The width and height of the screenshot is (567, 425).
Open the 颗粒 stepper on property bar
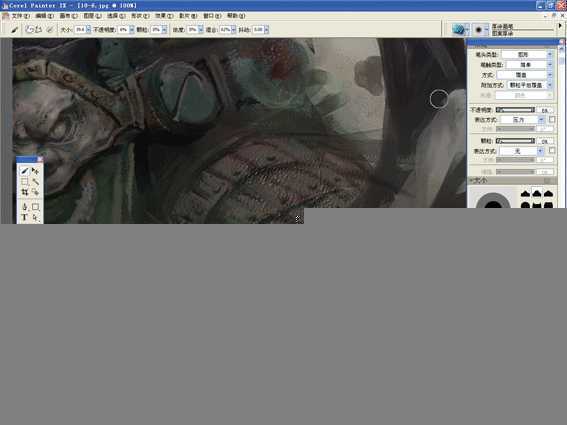[165, 30]
